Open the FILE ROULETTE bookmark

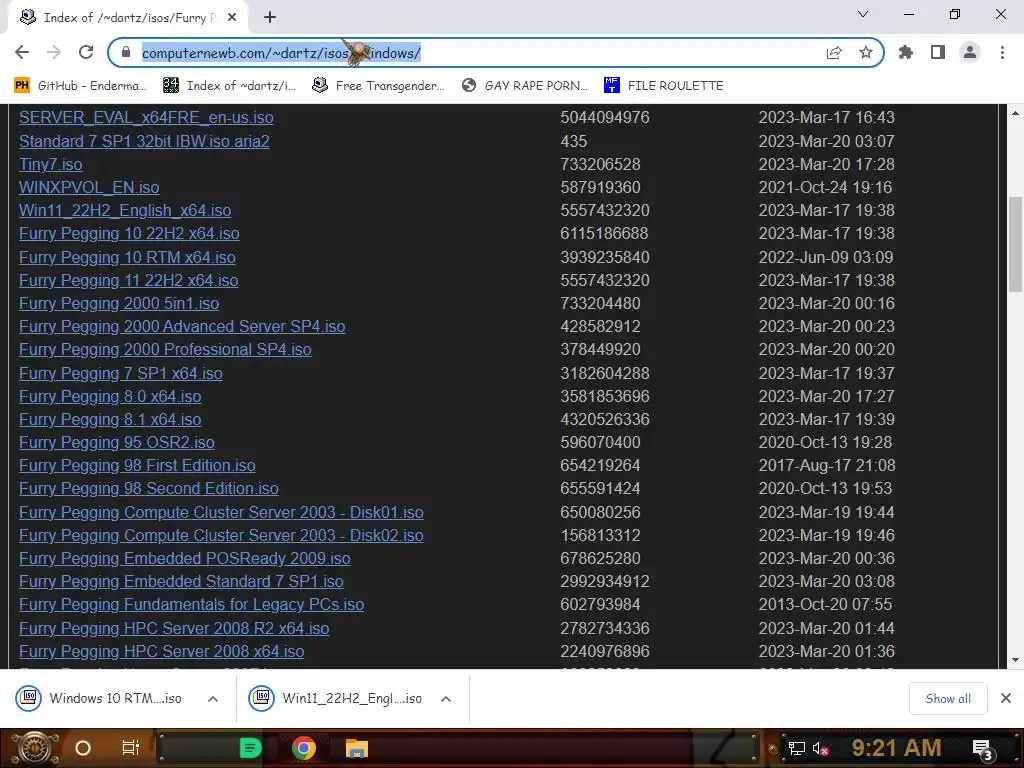tap(664, 86)
